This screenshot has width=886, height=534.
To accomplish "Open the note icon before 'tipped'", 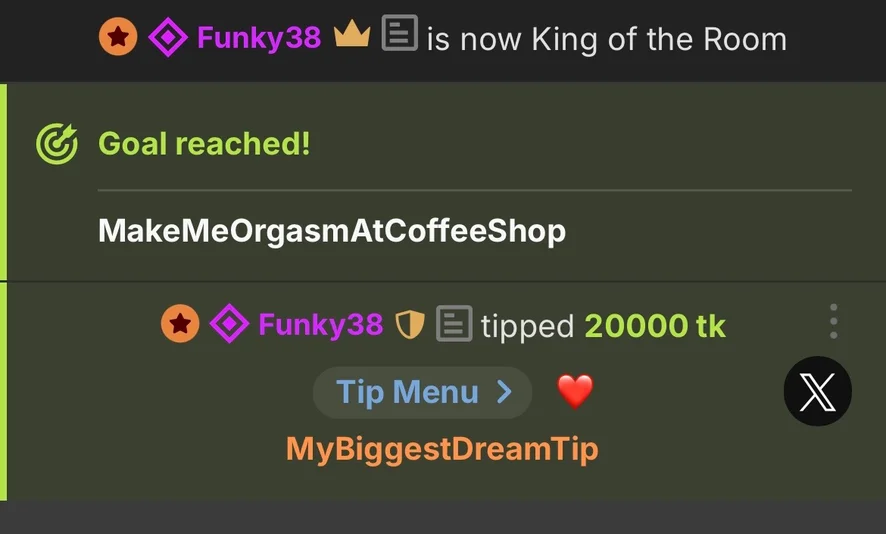I will (x=454, y=324).
